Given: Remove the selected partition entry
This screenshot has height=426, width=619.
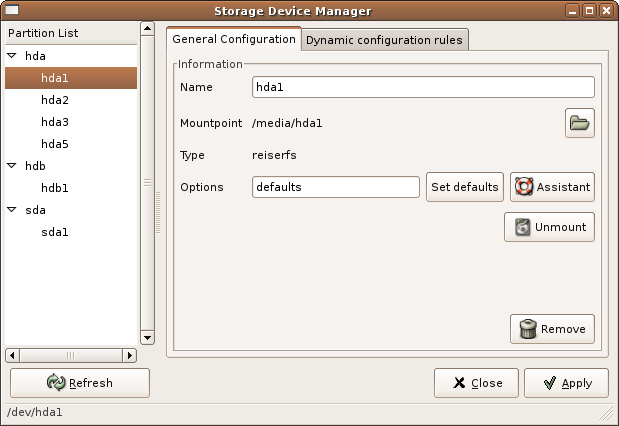Looking at the screenshot, I should pyautogui.click(x=552, y=329).
